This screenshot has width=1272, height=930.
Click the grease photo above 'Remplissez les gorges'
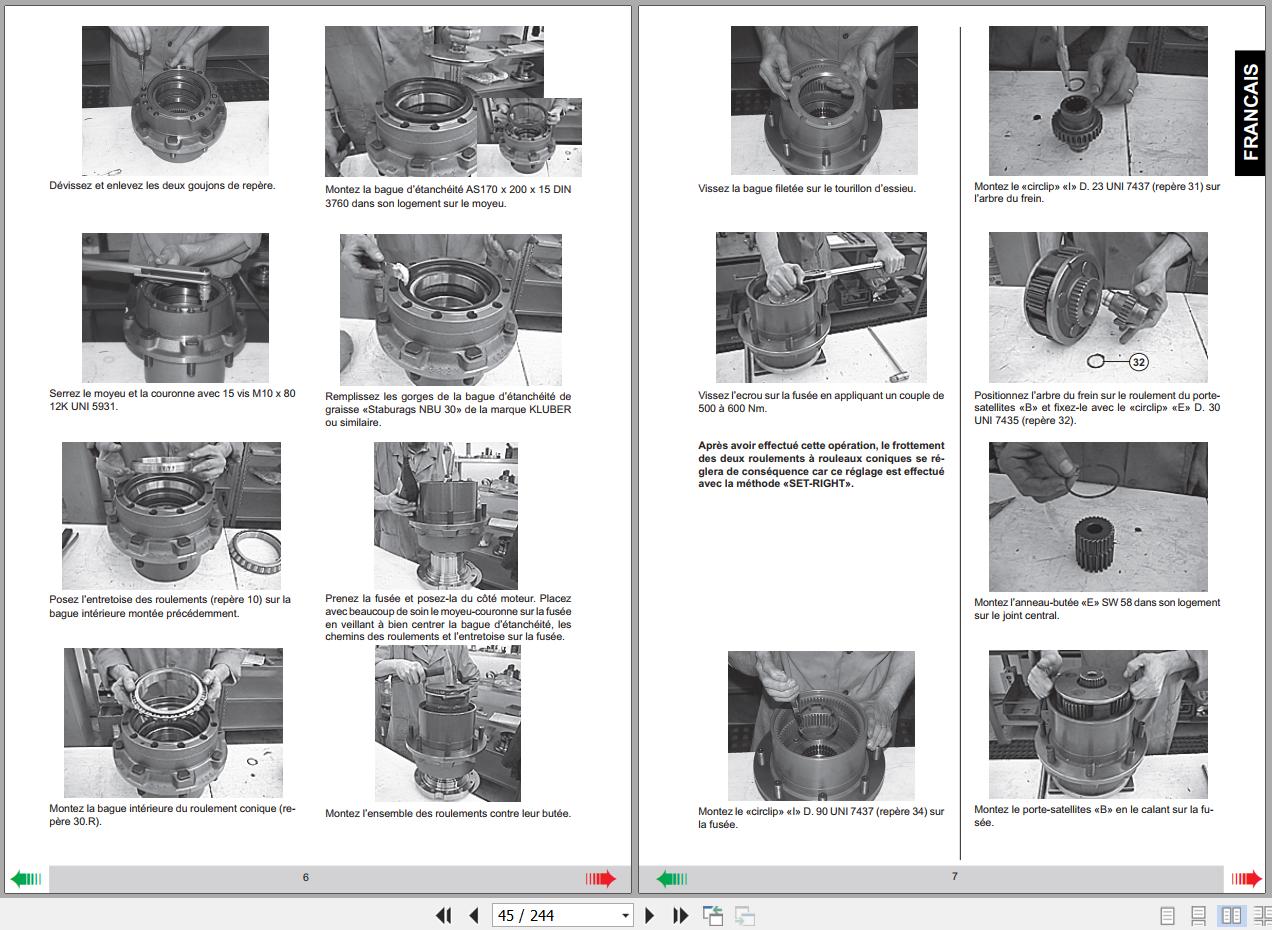click(x=451, y=310)
